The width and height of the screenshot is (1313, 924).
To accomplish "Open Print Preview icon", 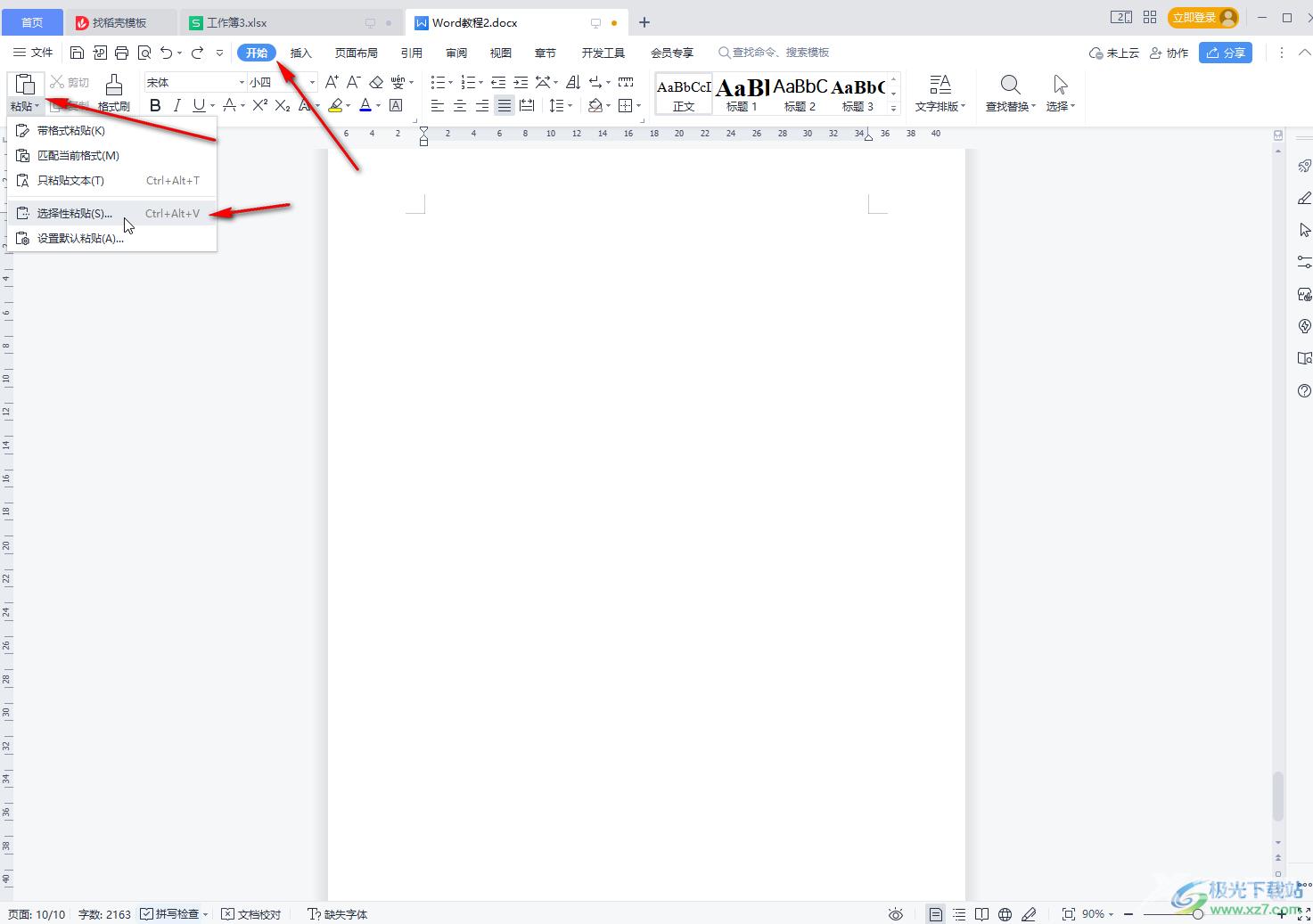I will pyautogui.click(x=144, y=53).
